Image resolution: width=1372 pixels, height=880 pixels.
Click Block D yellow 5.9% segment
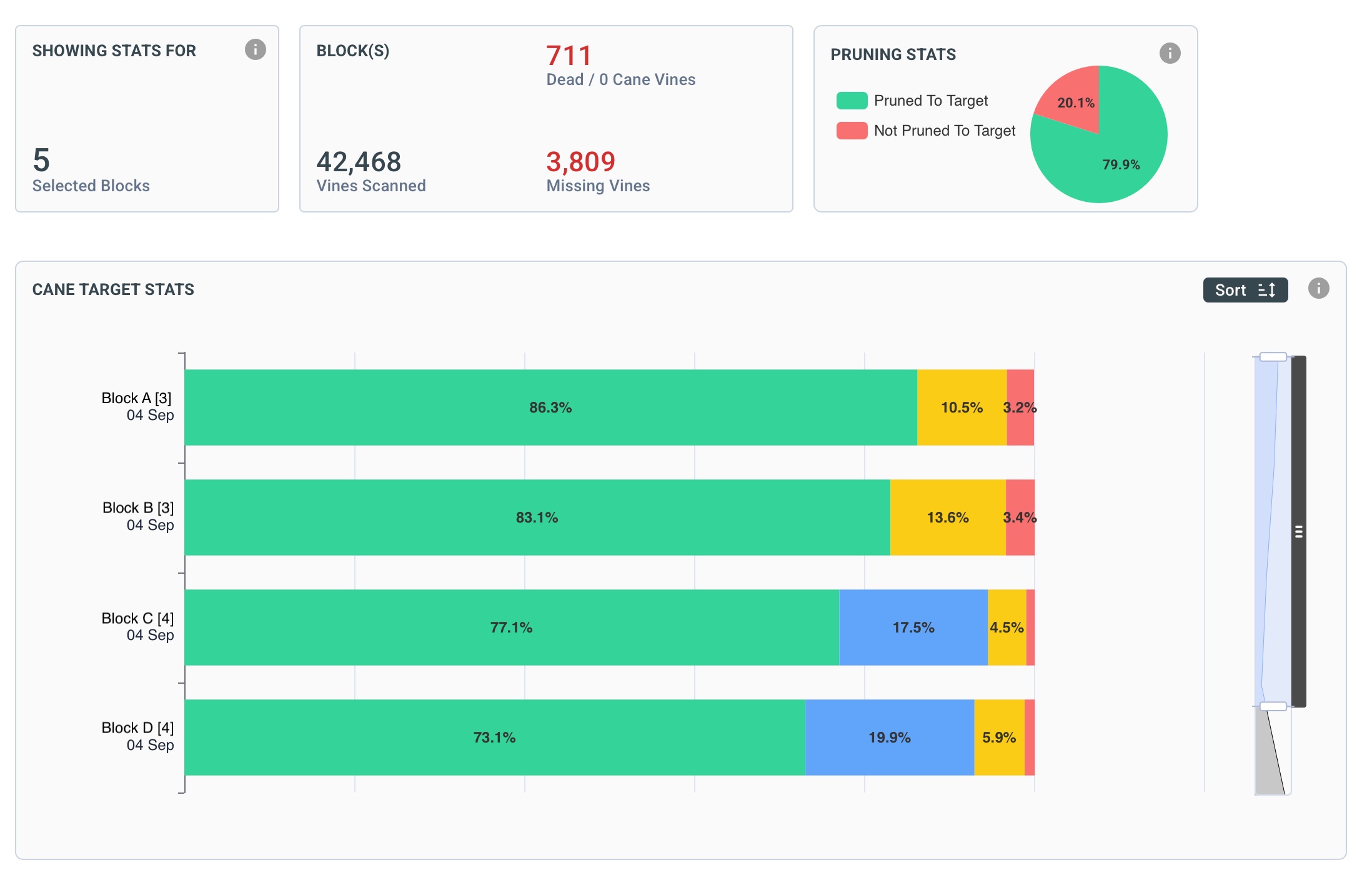point(998,737)
